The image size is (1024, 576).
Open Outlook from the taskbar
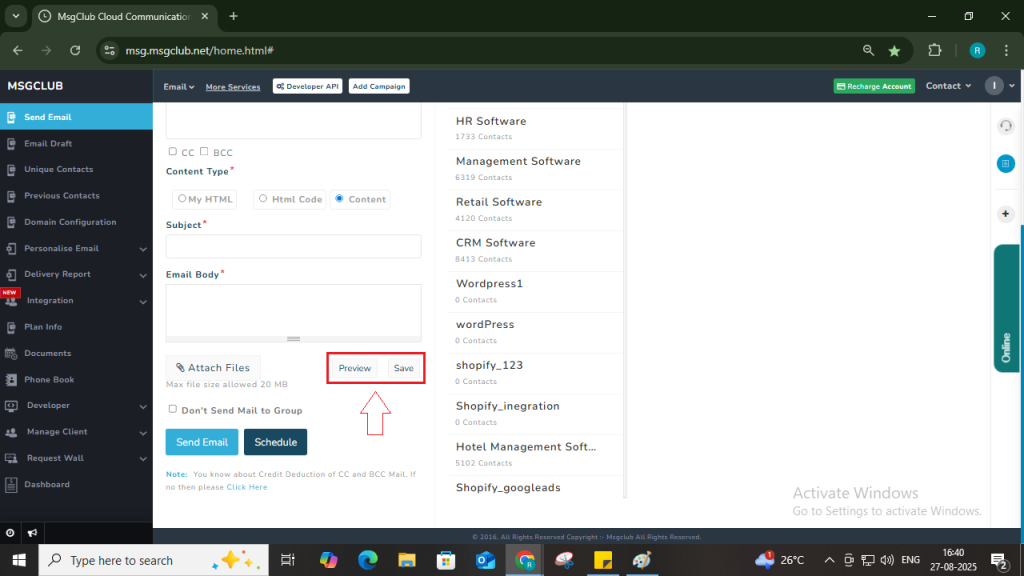tap(485, 560)
